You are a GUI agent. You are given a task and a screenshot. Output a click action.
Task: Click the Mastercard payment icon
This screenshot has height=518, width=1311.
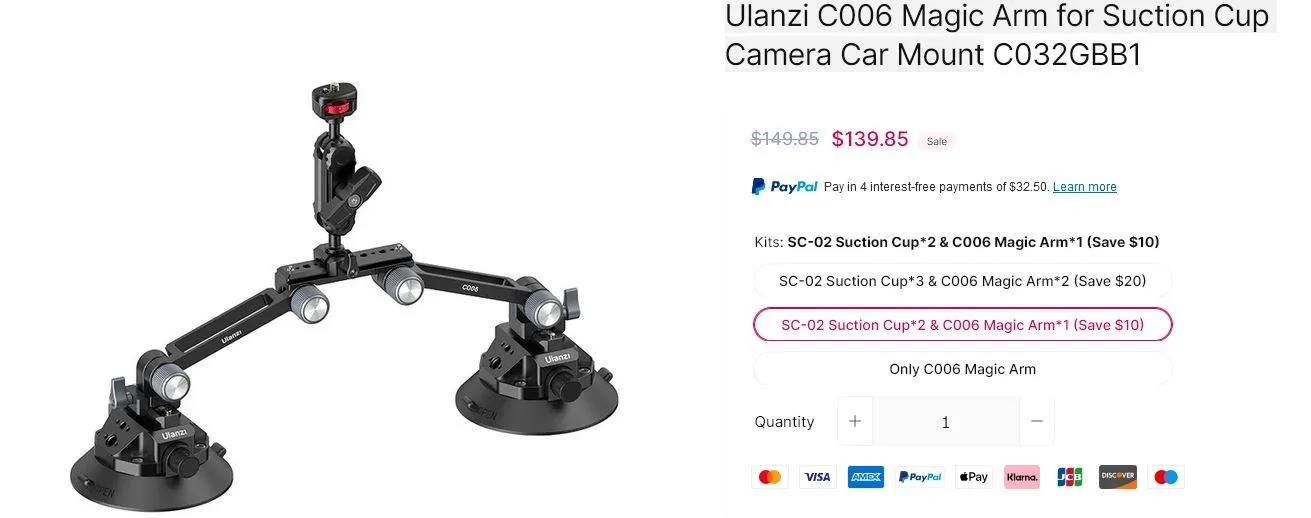click(770, 477)
